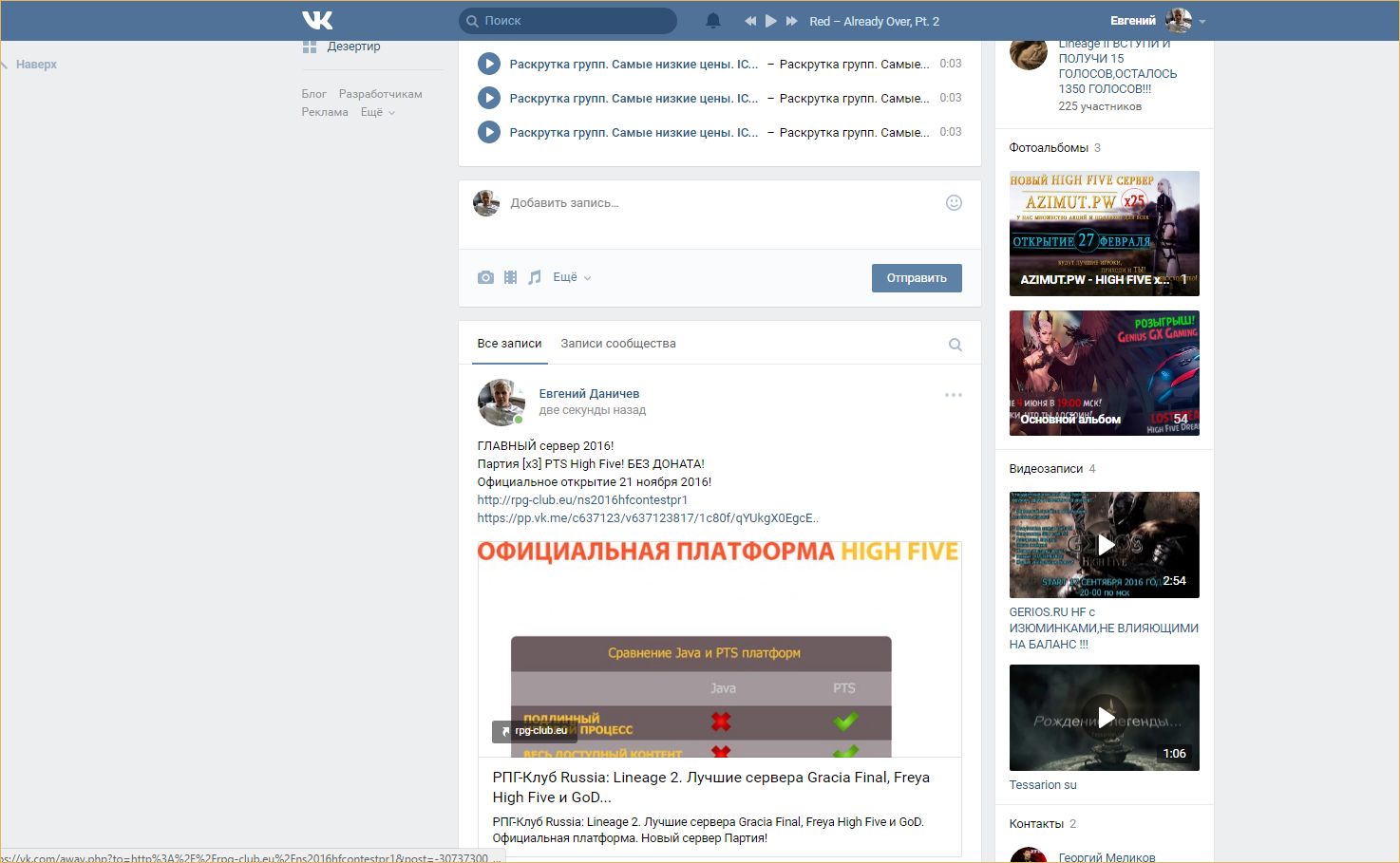Open the AZIMUT.PW - HIGH FIVE album
This screenshot has height=863, width=1400.
click(1104, 234)
